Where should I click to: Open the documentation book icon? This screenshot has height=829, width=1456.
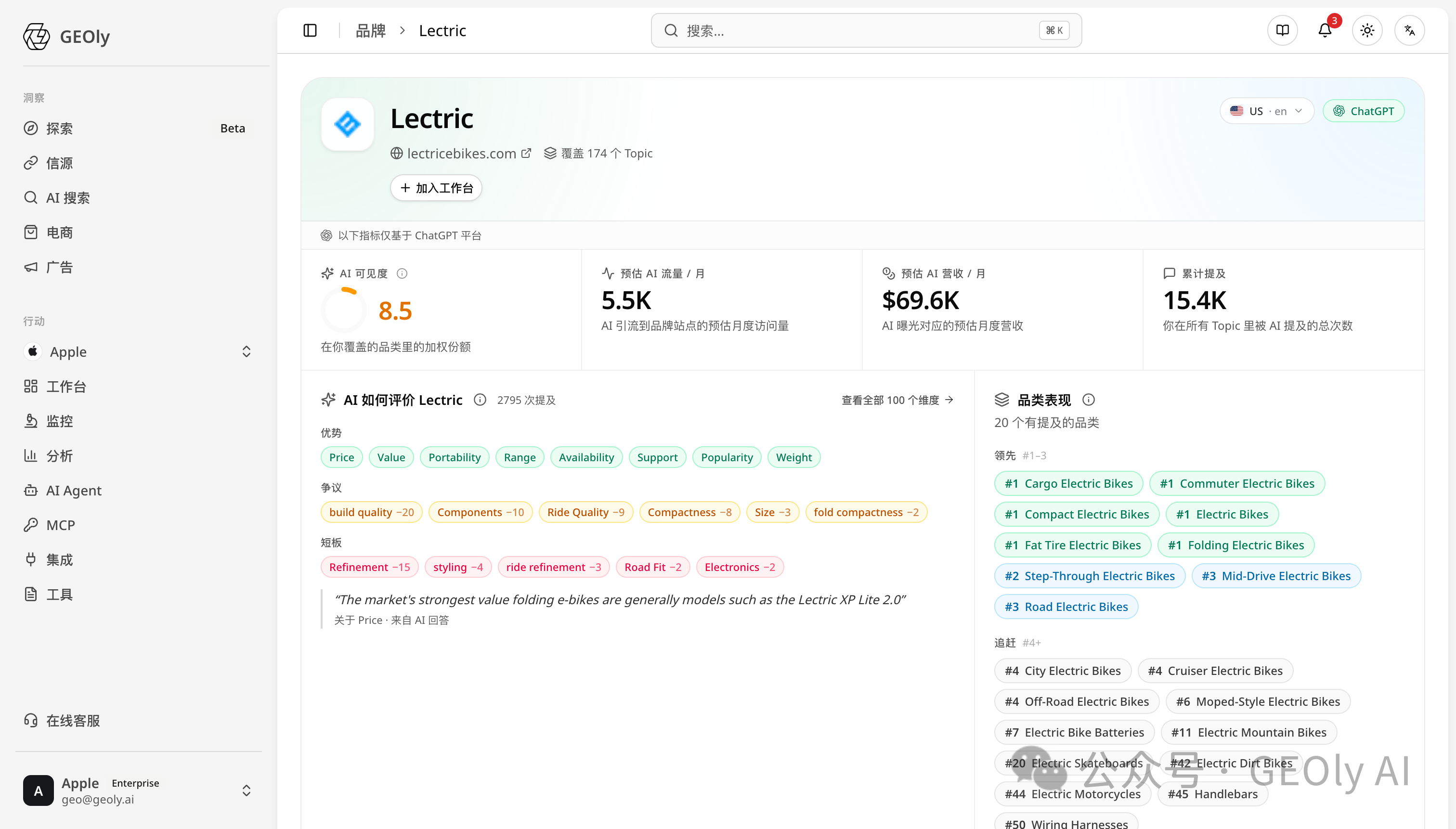(1282, 30)
